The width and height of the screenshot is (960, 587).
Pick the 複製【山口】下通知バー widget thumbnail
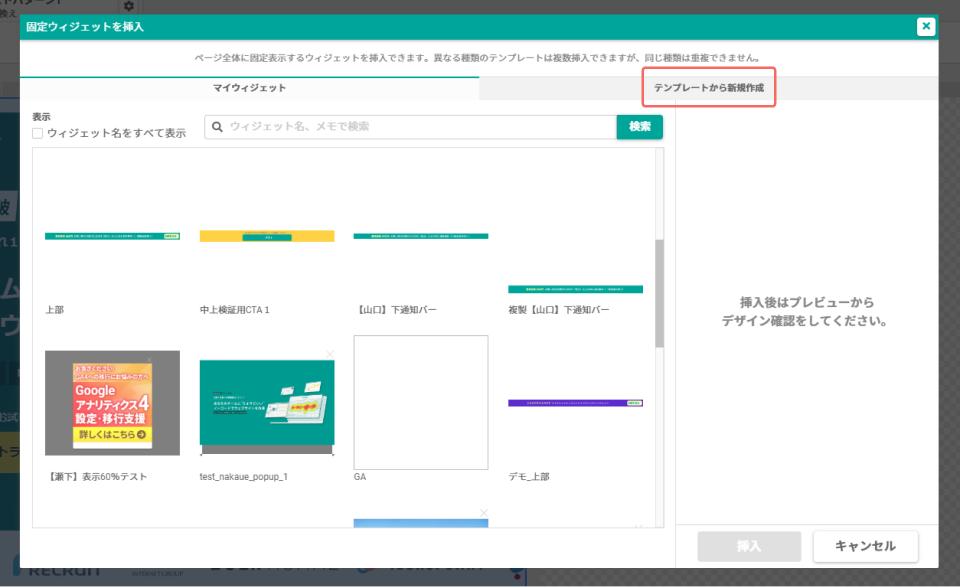point(576,289)
